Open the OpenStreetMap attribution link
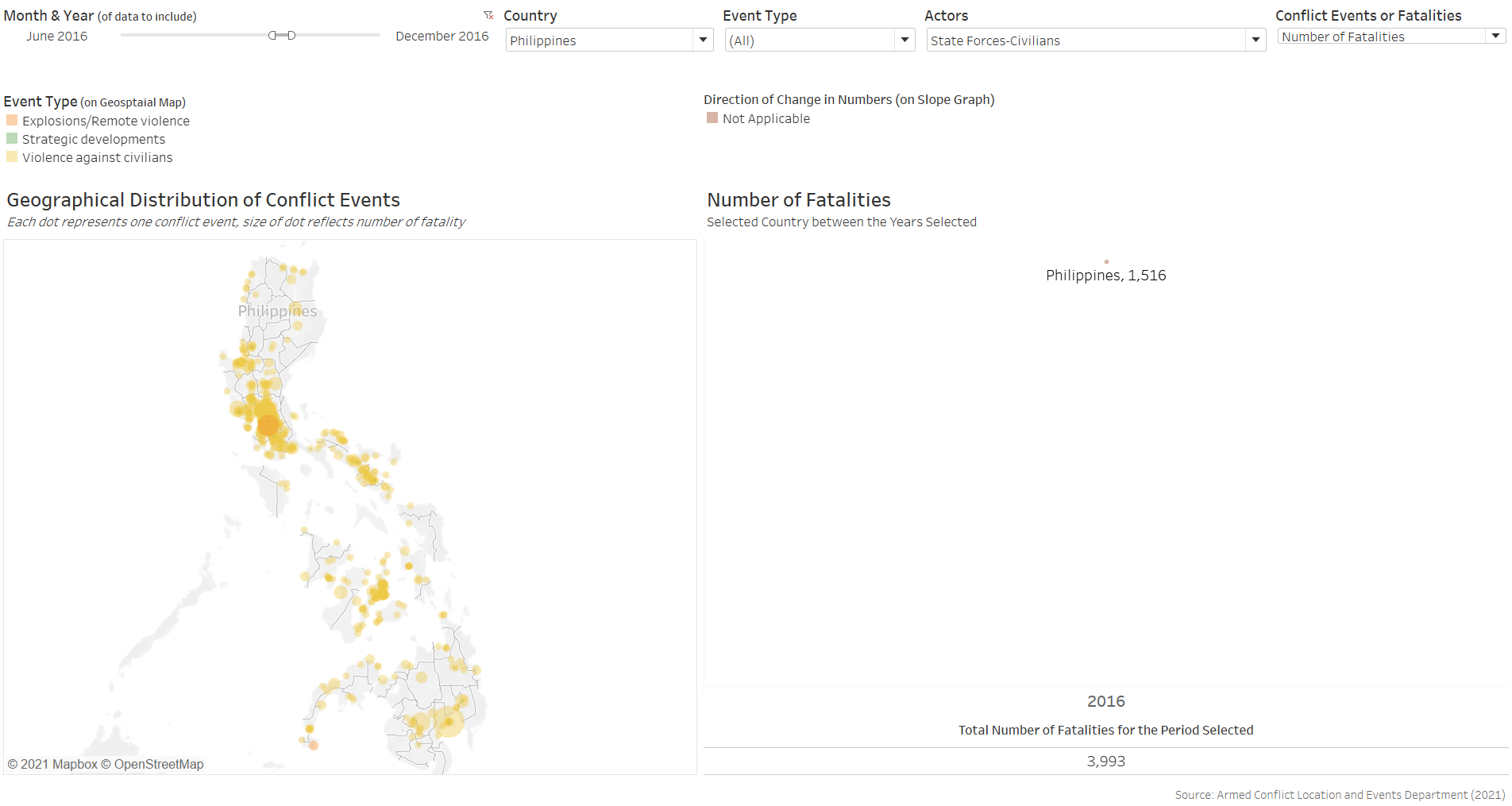Screen dimensions: 1512x806 tap(158, 764)
